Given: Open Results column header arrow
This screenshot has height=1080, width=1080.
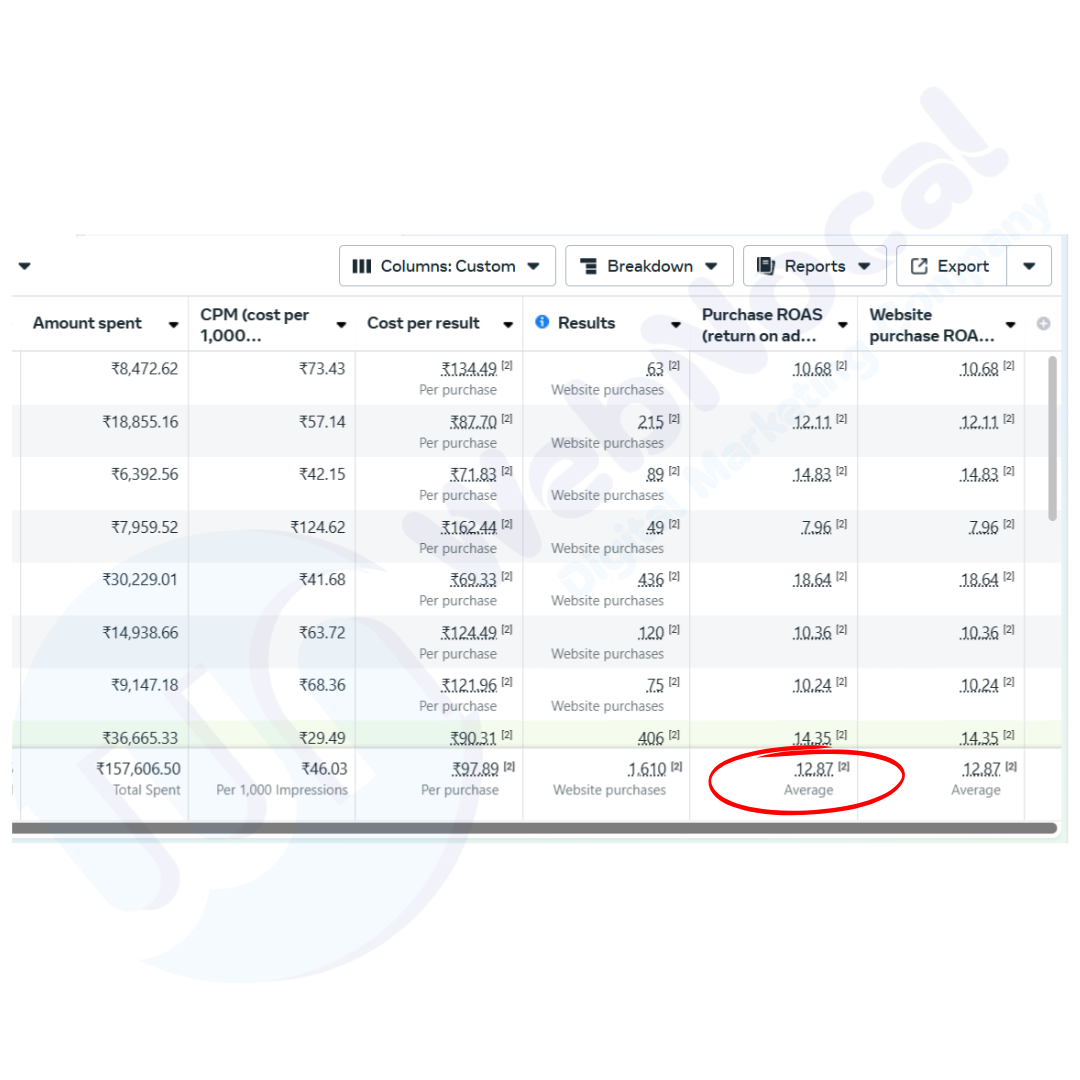Looking at the screenshot, I should pos(675,325).
